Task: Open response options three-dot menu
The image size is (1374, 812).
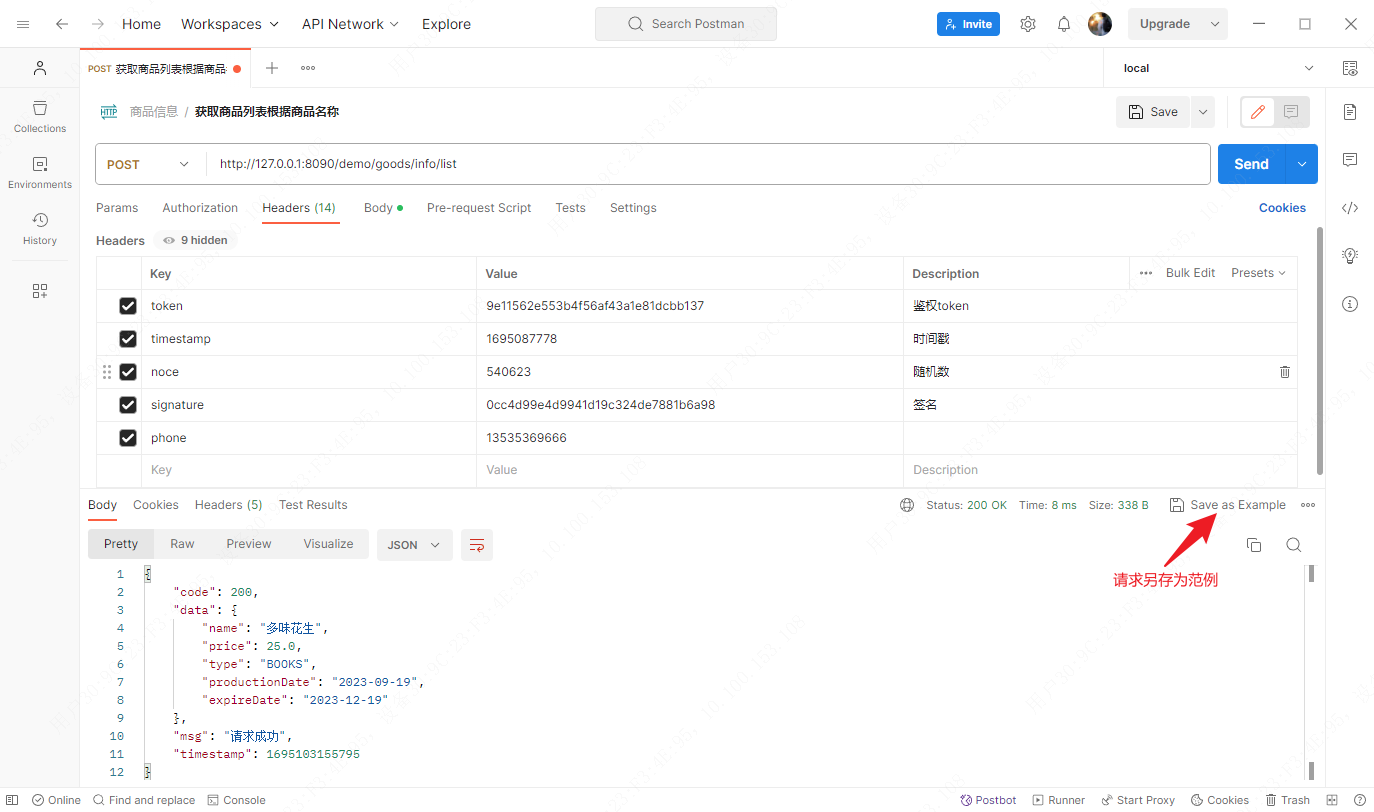Action: [x=1308, y=505]
